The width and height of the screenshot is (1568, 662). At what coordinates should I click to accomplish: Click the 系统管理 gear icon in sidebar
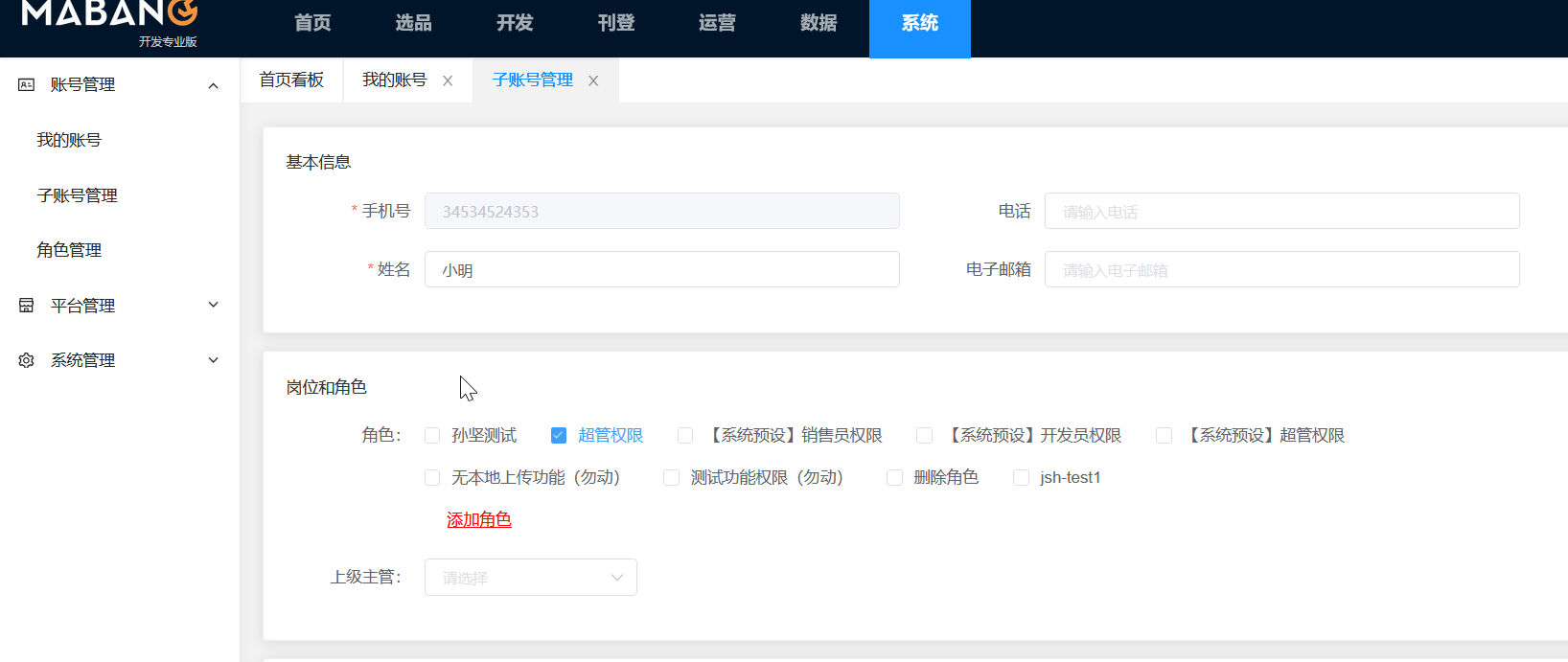(x=26, y=360)
